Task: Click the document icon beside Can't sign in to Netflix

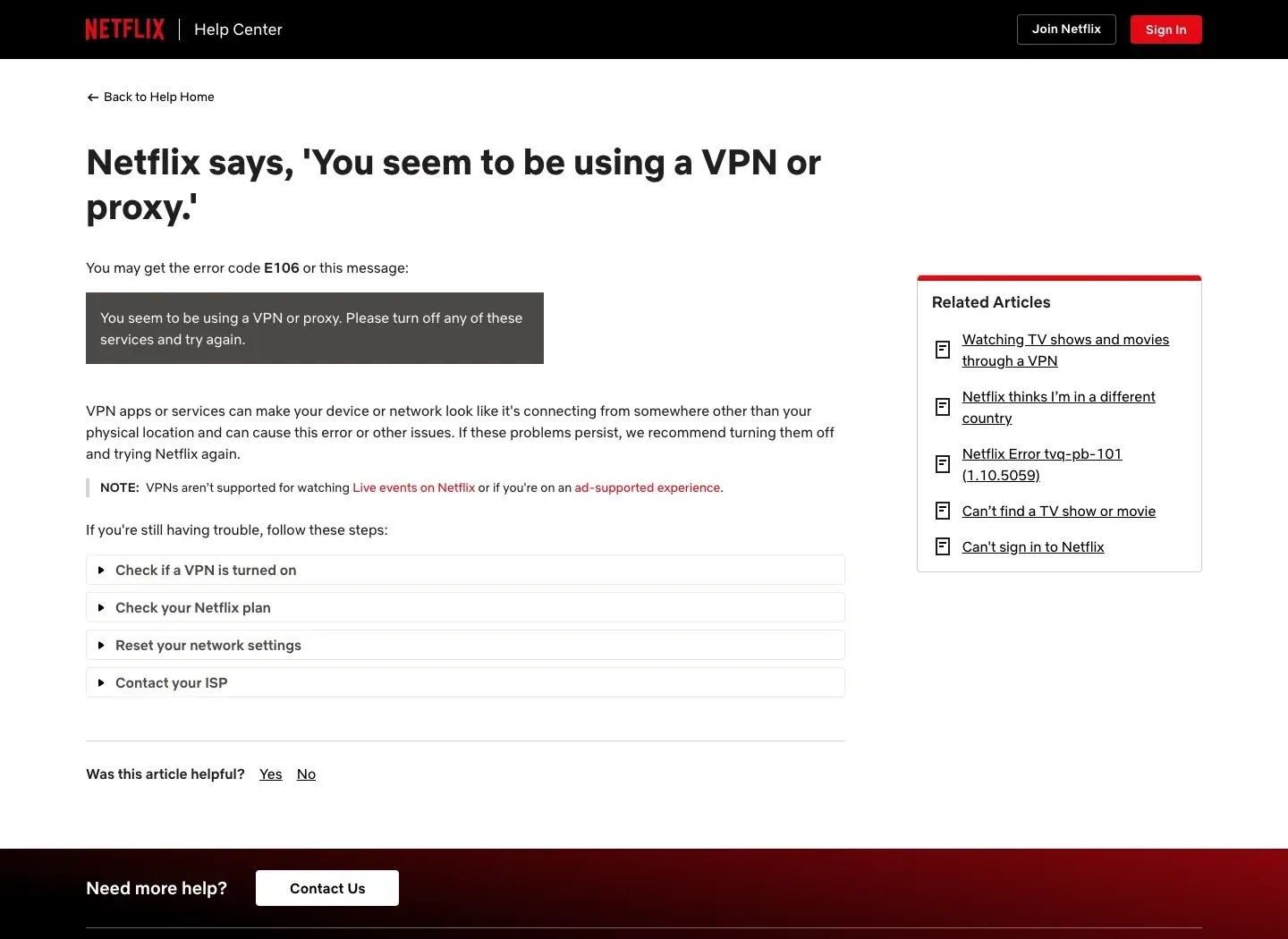Action: pyautogui.click(x=943, y=546)
